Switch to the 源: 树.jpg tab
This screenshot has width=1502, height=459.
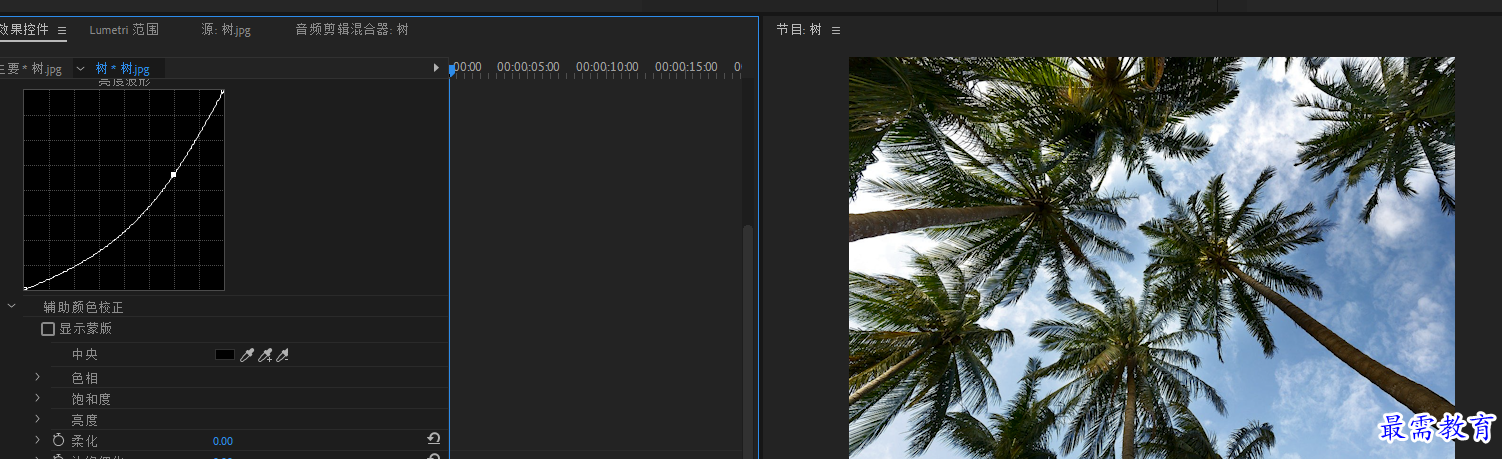(x=226, y=30)
